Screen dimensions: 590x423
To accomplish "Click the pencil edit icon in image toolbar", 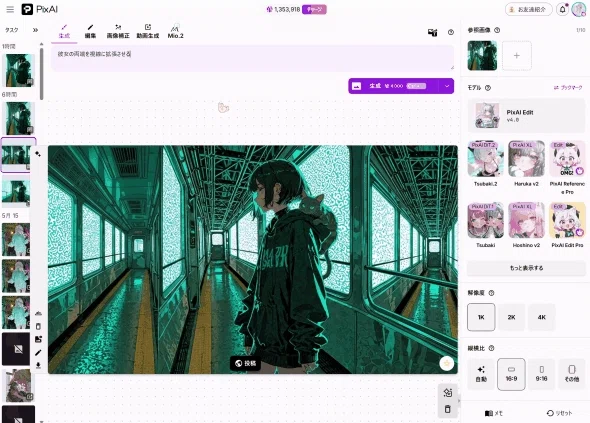I will click(38, 353).
